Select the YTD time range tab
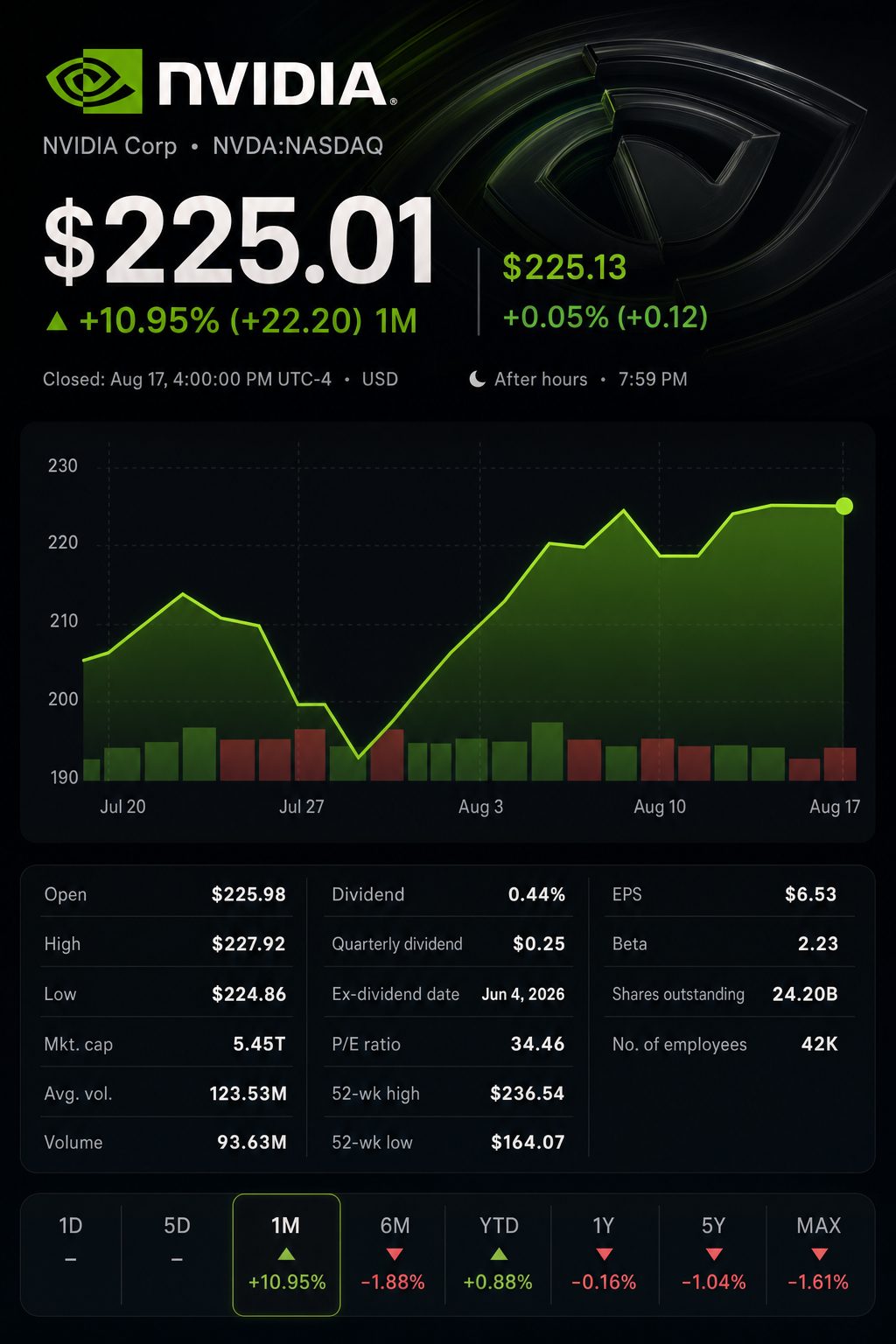Image resolution: width=896 pixels, height=1344 pixels. tap(499, 1254)
